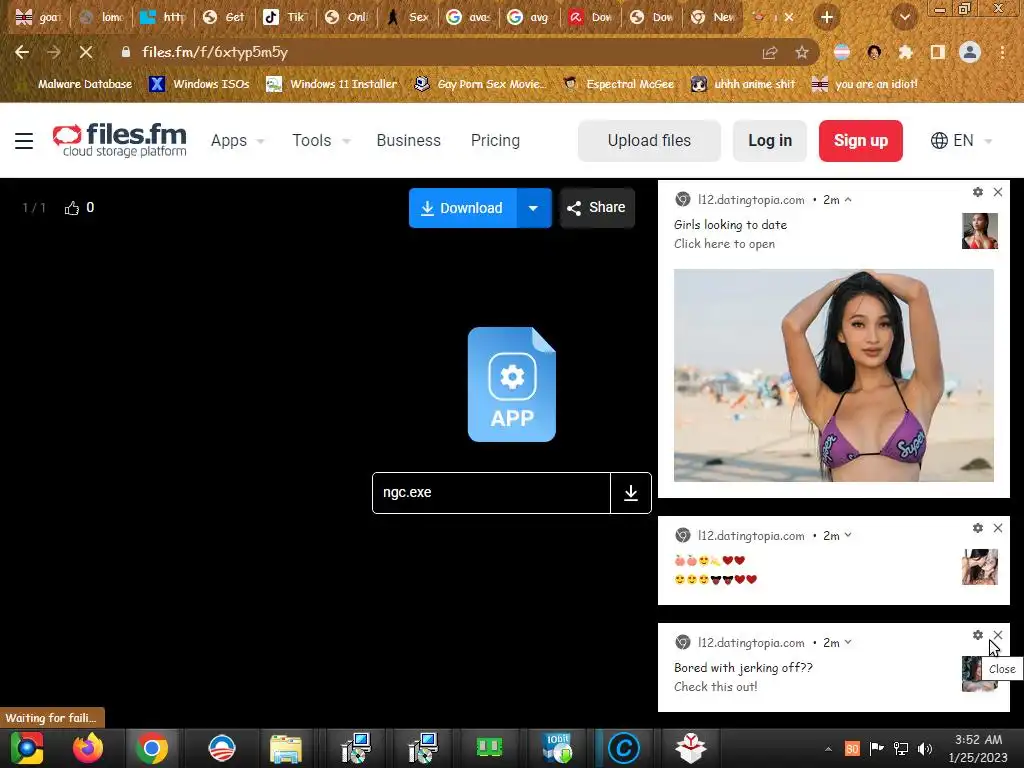1024x768 pixels.
Task: Click the blue APP file icon
Action: pos(512,385)
